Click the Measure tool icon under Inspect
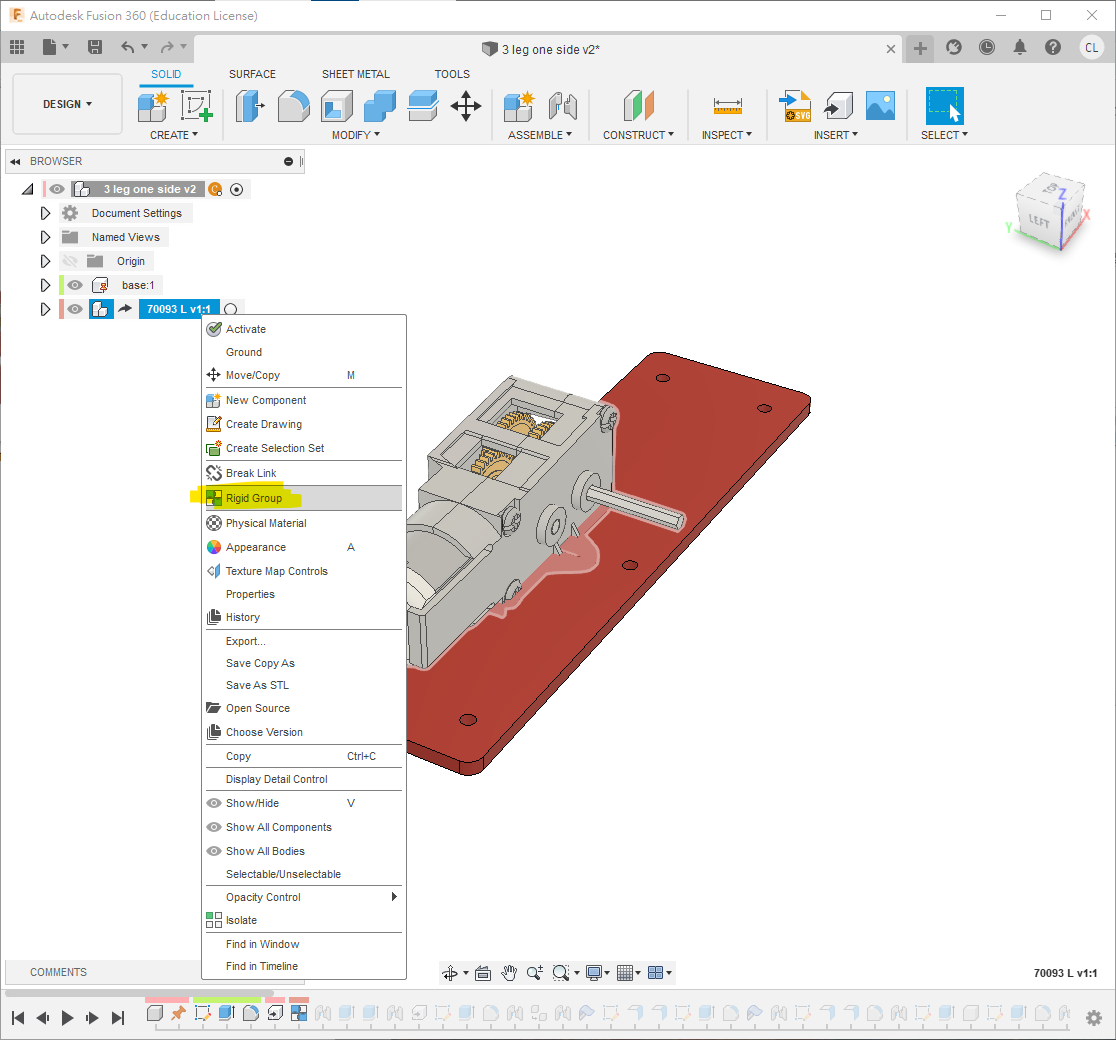The width and height of the screenshot is (1116, 1040). pos(727,106)
